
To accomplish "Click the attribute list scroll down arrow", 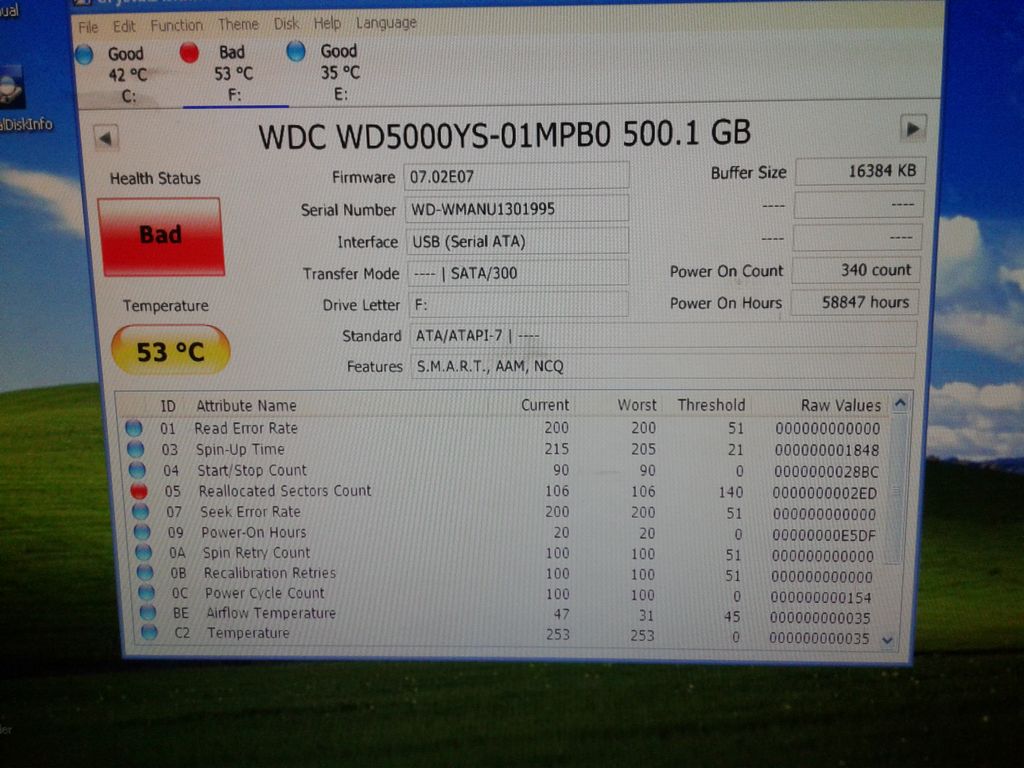I will point(888,641).
